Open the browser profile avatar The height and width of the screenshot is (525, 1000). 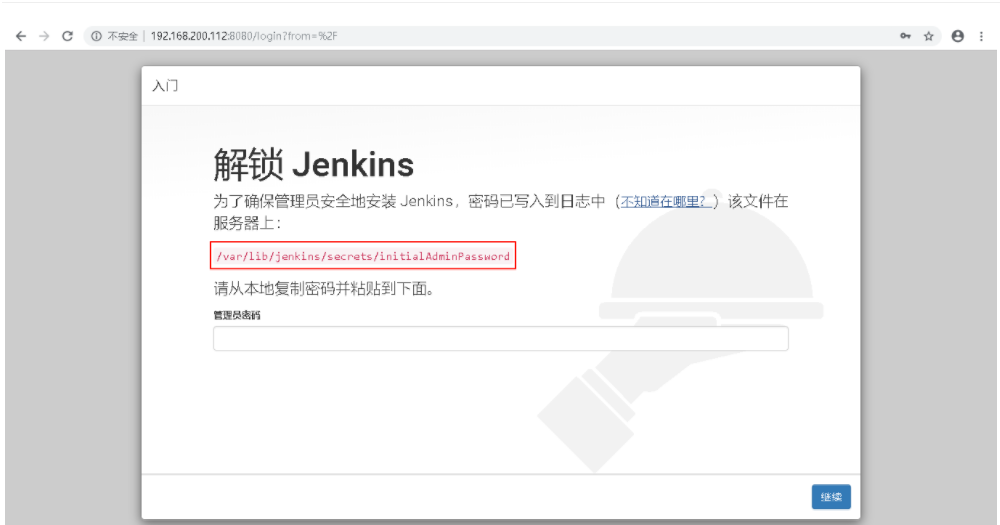pyautogui.click(x=957, y=36)
